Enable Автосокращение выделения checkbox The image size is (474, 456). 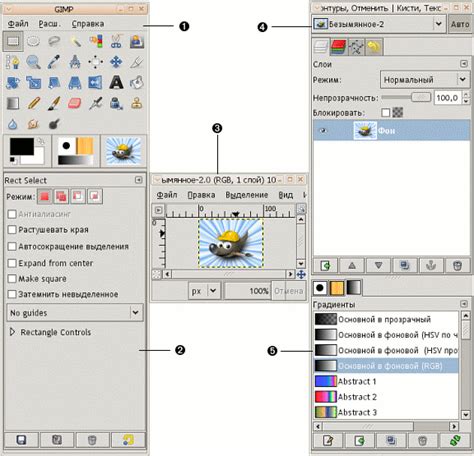tap(12, 246)
